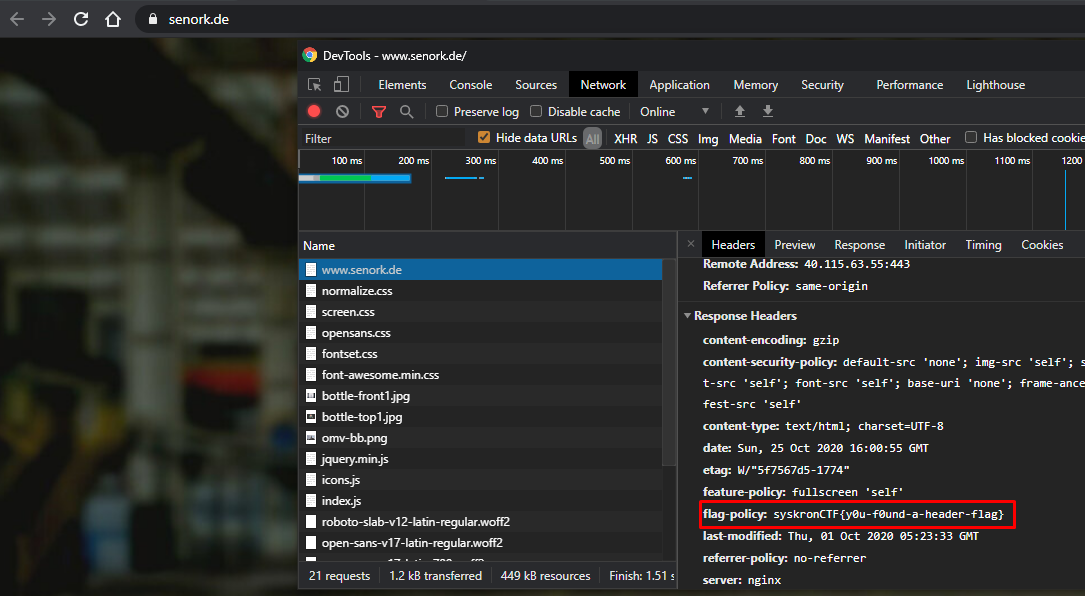This screenshot has width=1085, height=596.
Task: Stop recording the network log
Action: click(314, 111)
